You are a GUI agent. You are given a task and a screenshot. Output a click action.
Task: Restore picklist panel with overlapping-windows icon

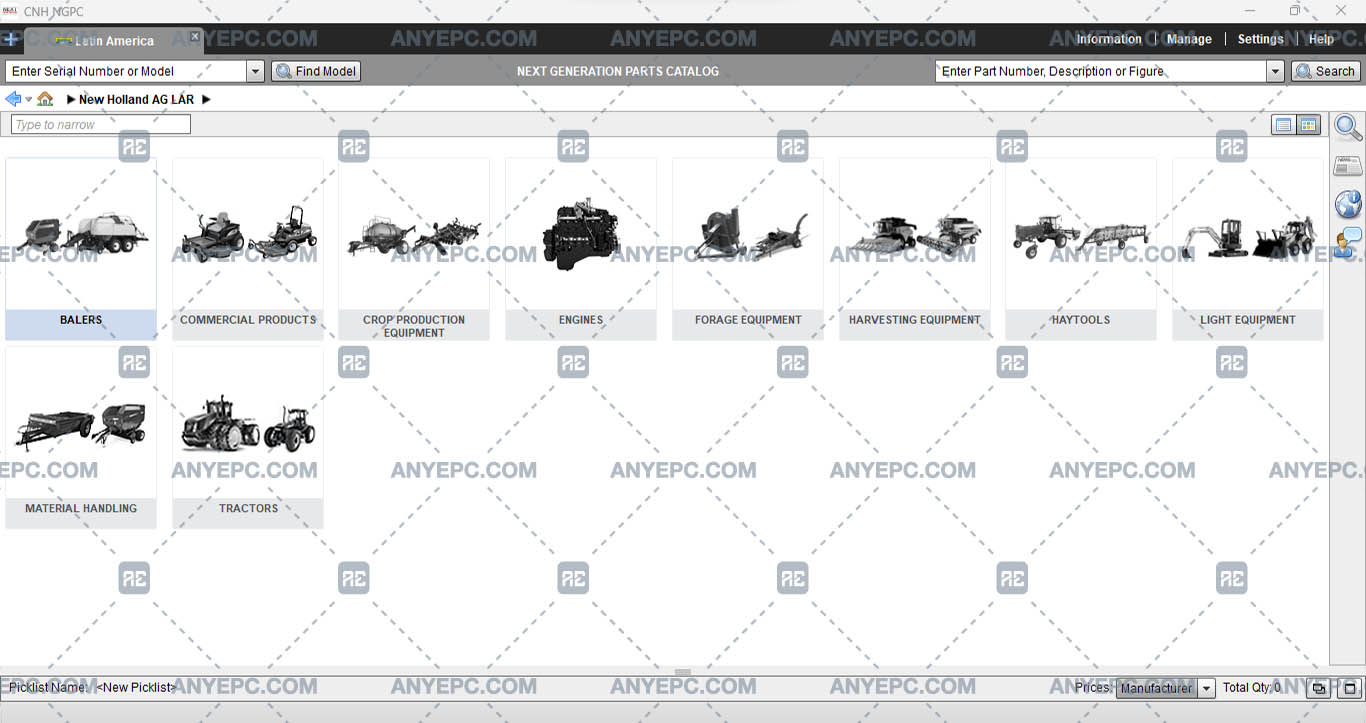(1319, 688)
